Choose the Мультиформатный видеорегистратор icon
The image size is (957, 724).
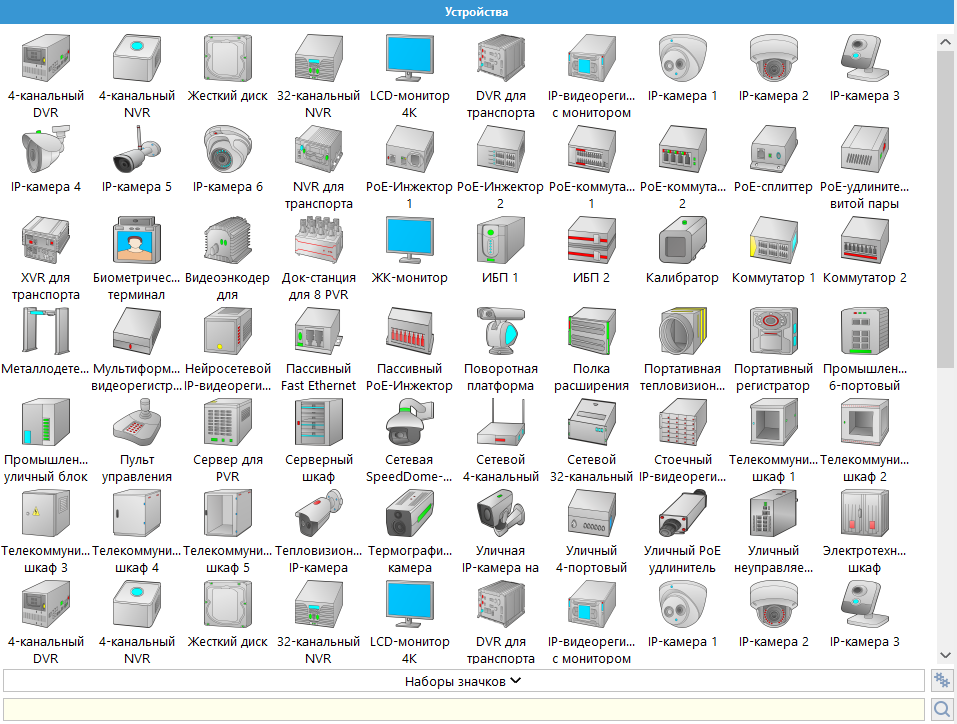click(137, 331)
